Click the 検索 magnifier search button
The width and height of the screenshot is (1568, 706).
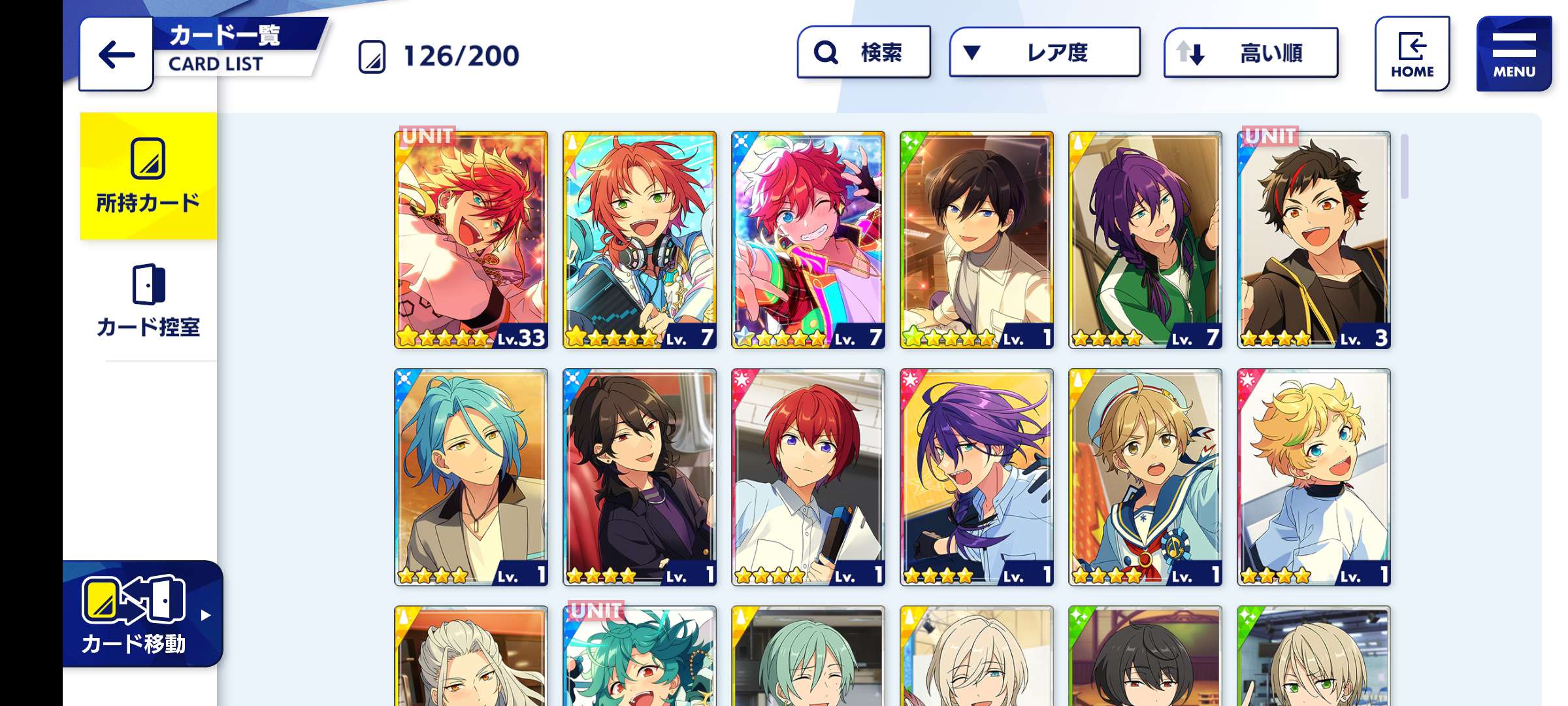pyautogui.click(x=864, y=52)
